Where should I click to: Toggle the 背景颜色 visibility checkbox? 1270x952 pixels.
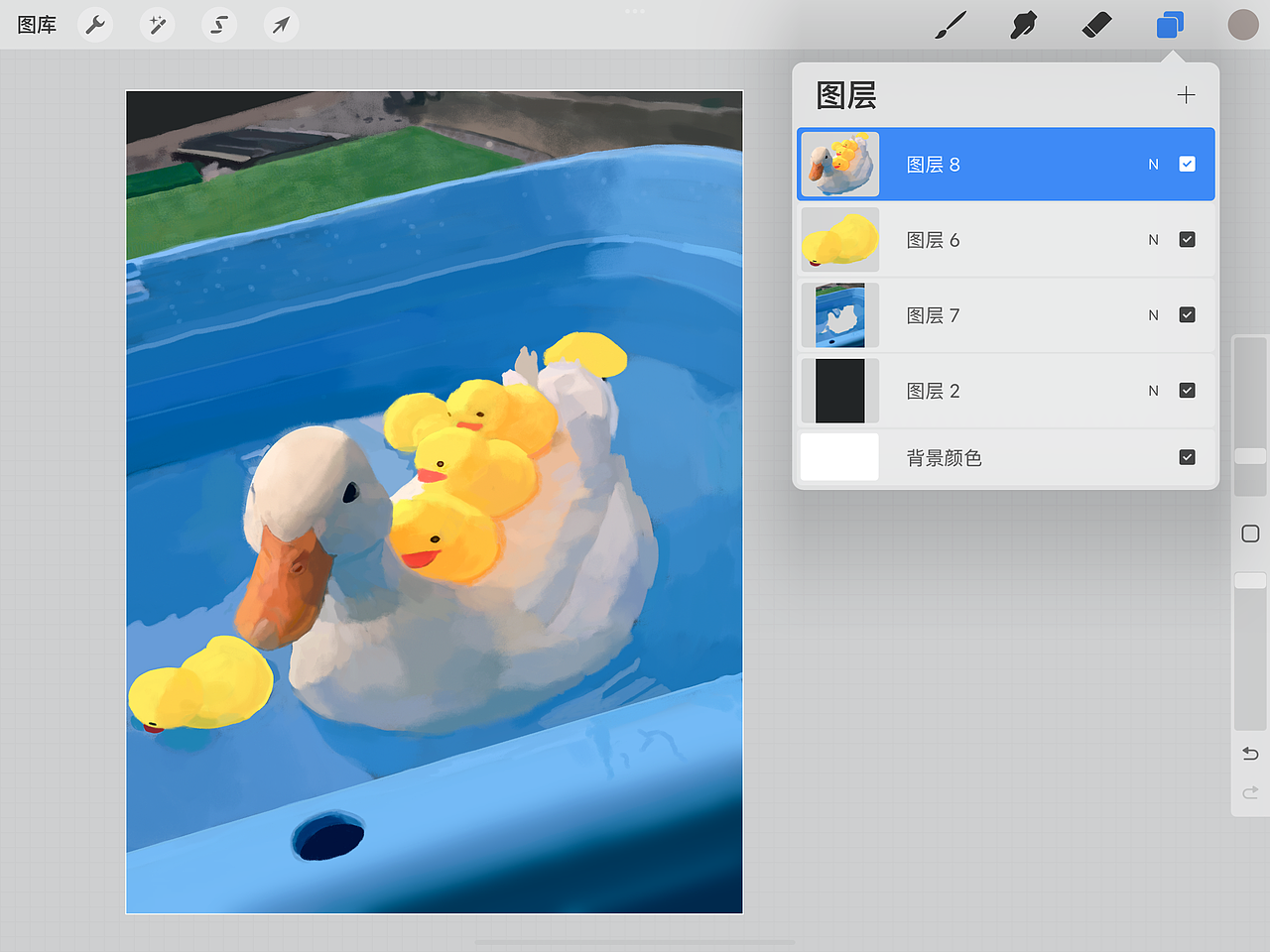[1187, 457]
